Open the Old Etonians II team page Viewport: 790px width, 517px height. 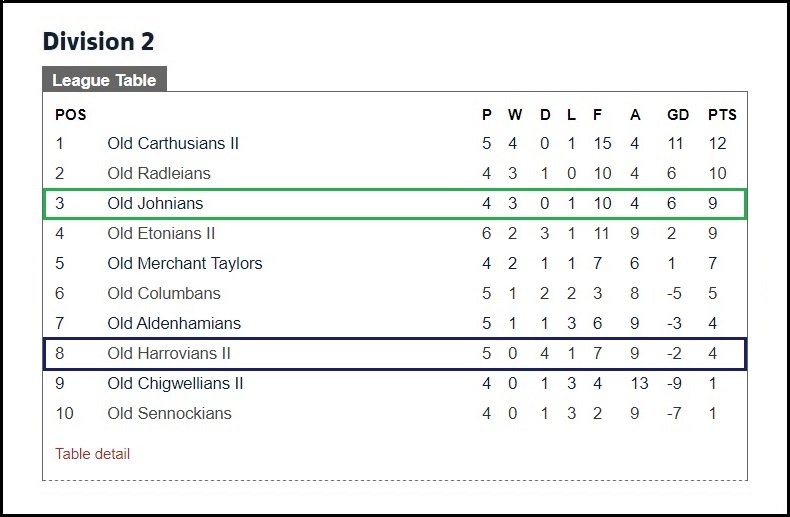click(x=161, y=233)
